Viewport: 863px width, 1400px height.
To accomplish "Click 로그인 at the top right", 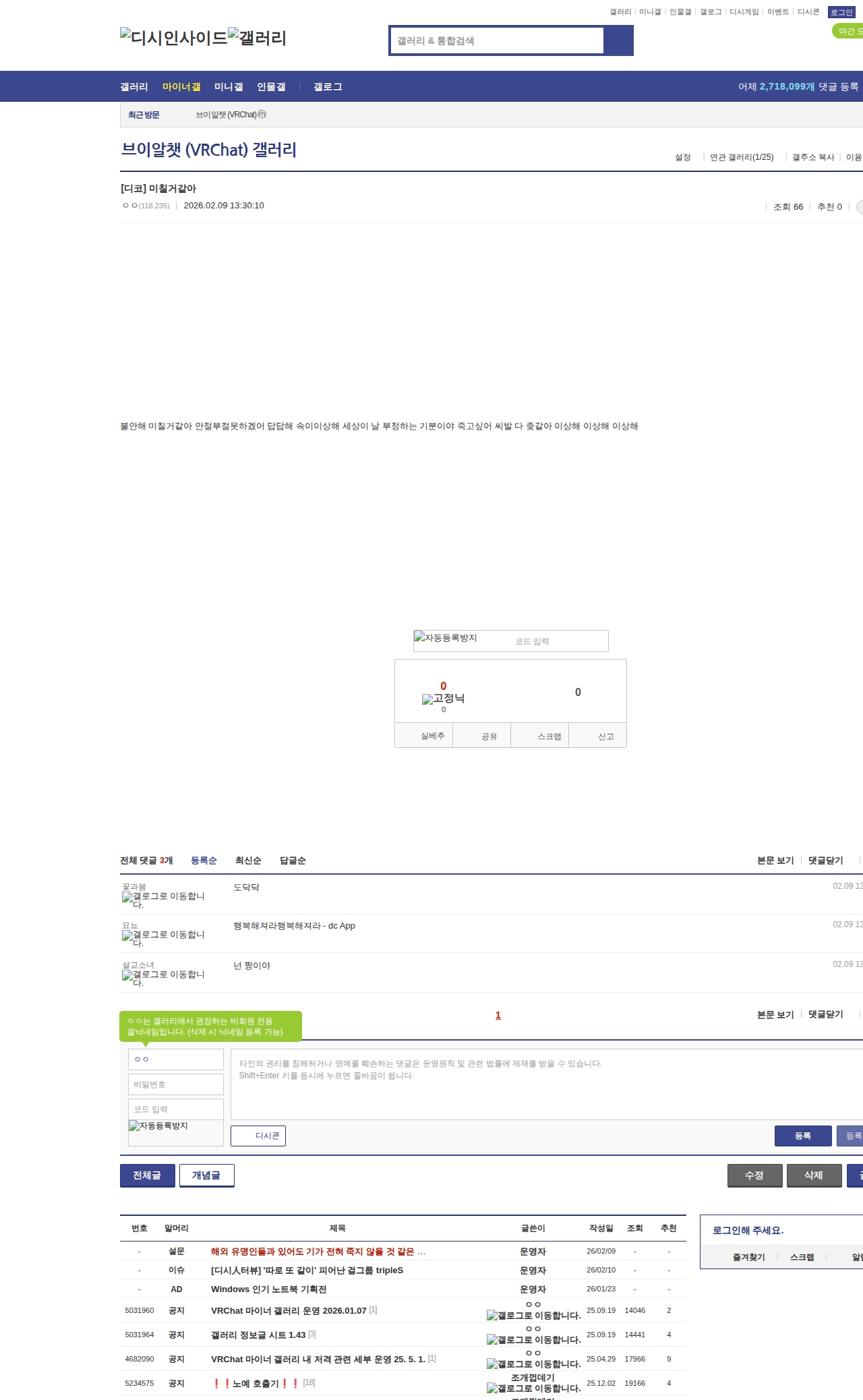I will [x=841, y=12].
